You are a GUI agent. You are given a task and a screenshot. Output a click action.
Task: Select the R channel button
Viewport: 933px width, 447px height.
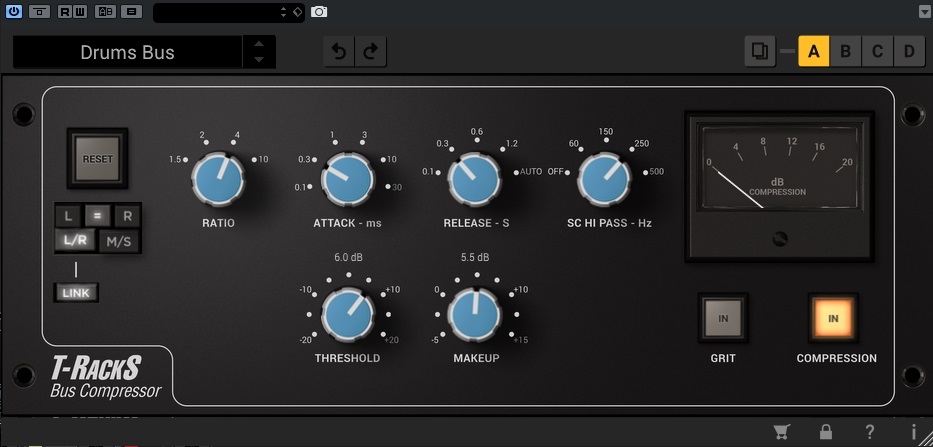click(127, 217)
